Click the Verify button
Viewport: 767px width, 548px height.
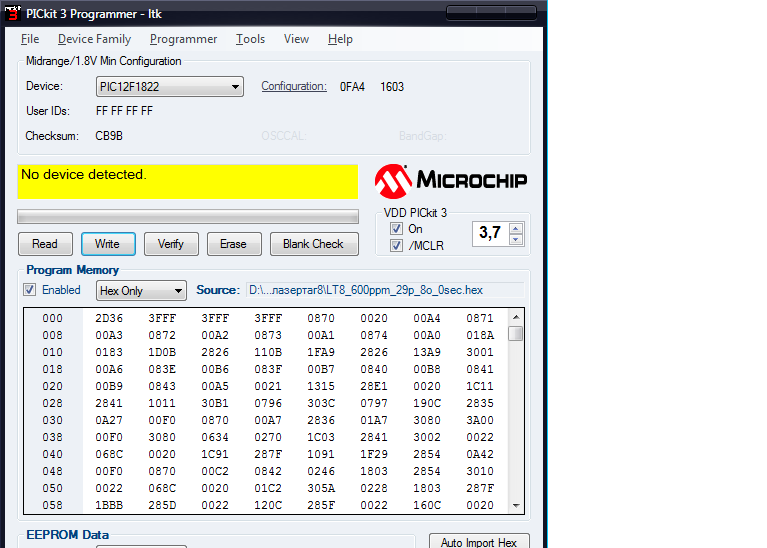(171, 244)
